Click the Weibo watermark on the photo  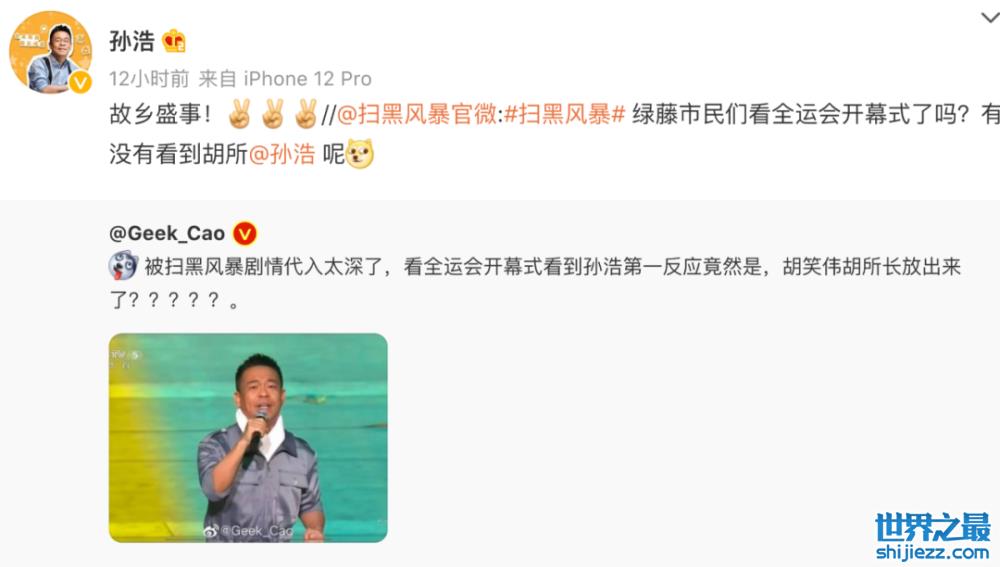[249, 531]
